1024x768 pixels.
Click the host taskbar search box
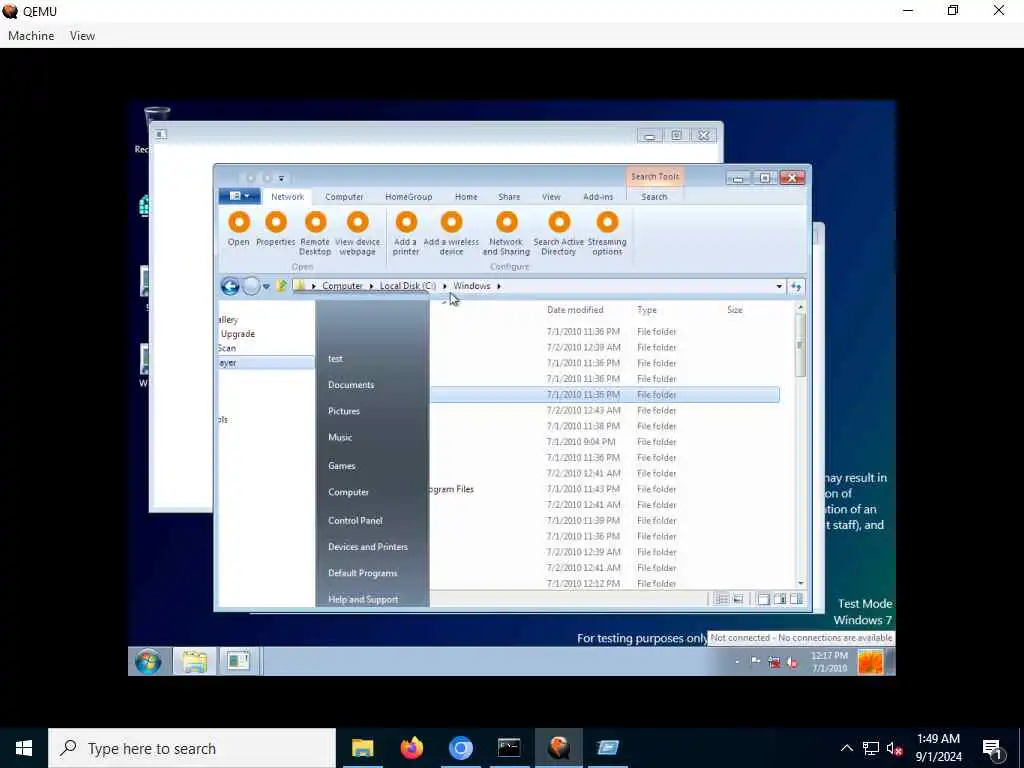click(192, 748)
